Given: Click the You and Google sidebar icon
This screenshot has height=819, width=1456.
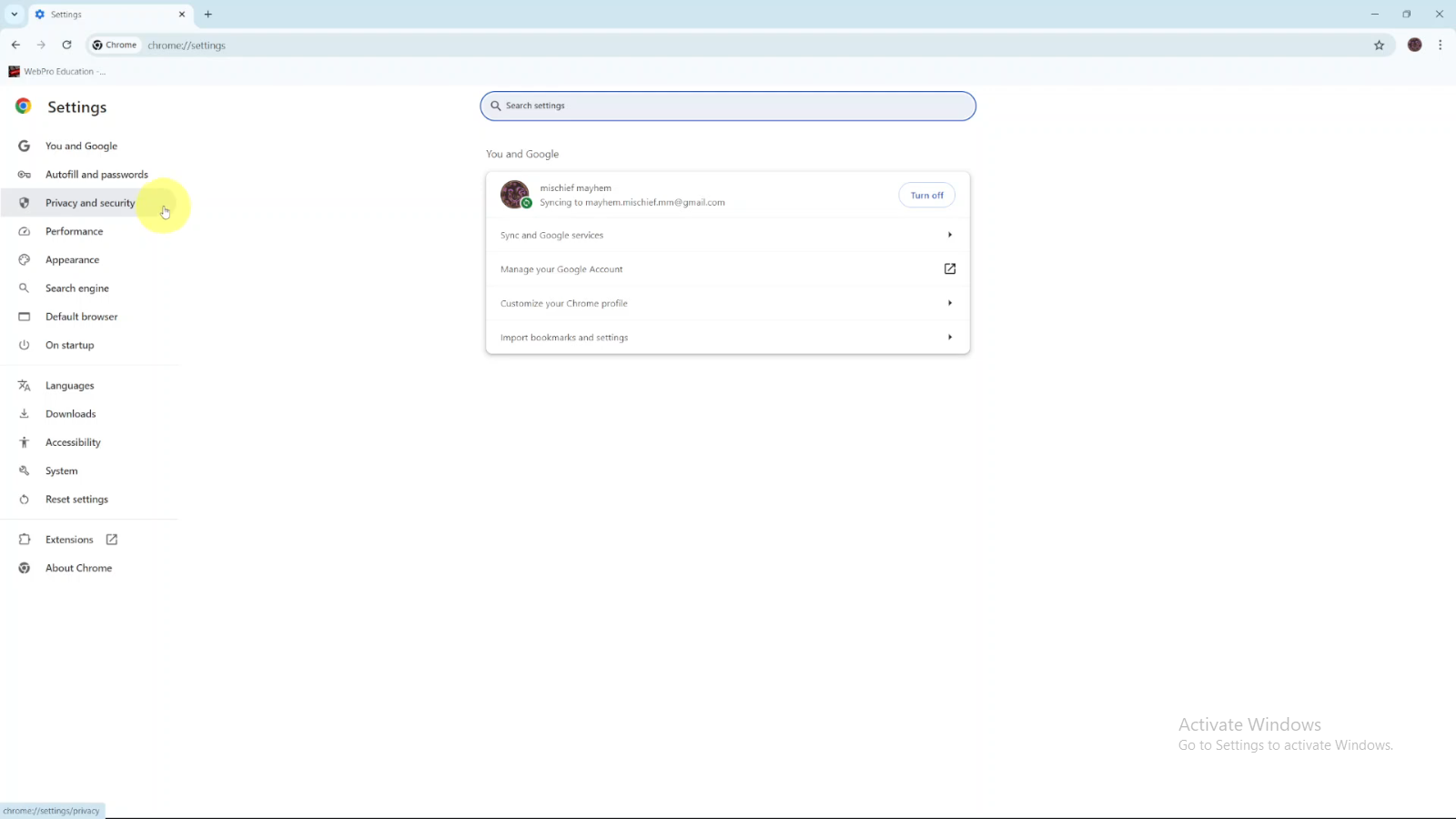Looking at the screenshot, I should 25,146.
